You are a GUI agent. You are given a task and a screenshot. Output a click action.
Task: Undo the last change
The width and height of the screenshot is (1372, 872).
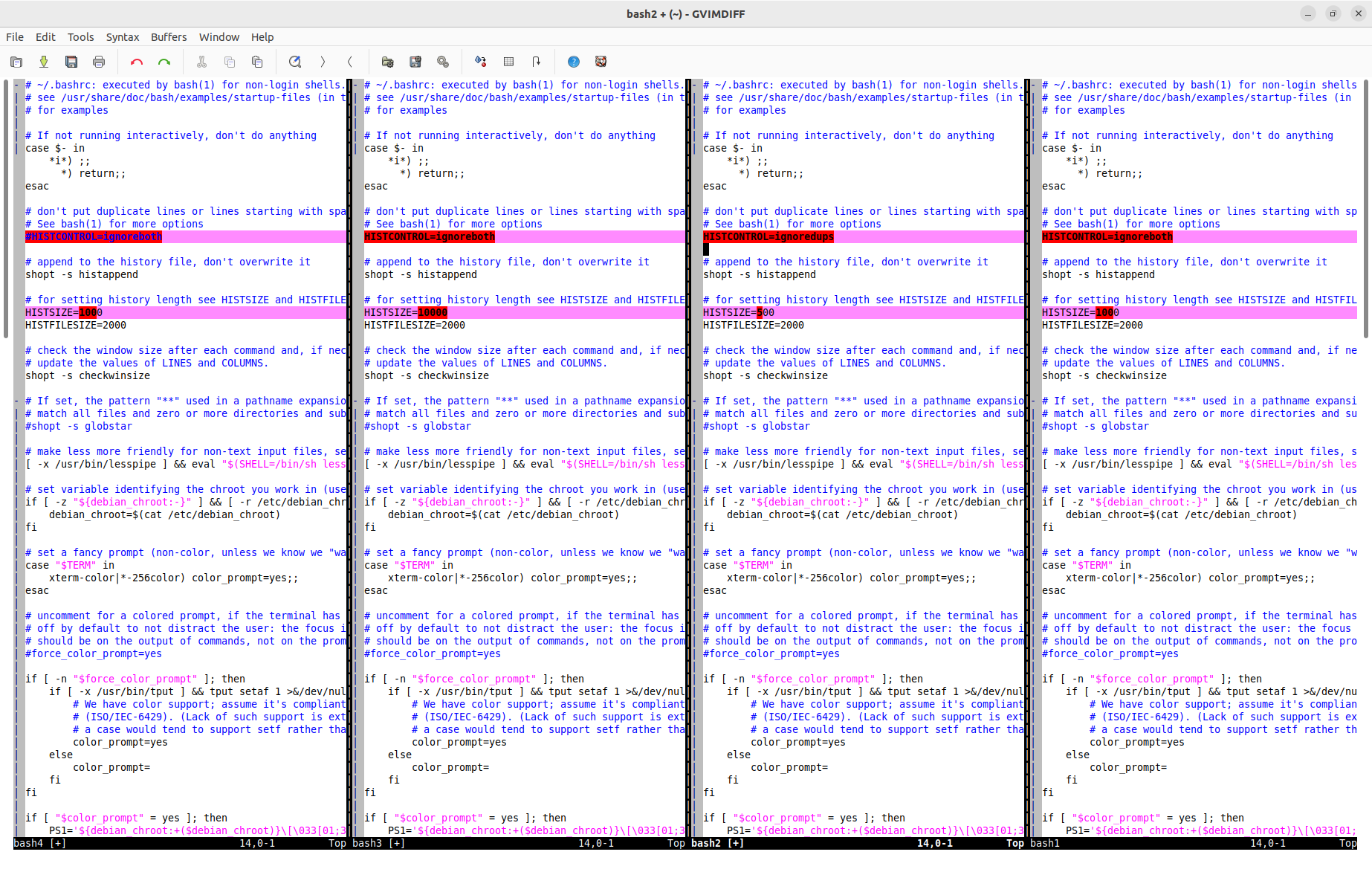click(x=137, y=62)
